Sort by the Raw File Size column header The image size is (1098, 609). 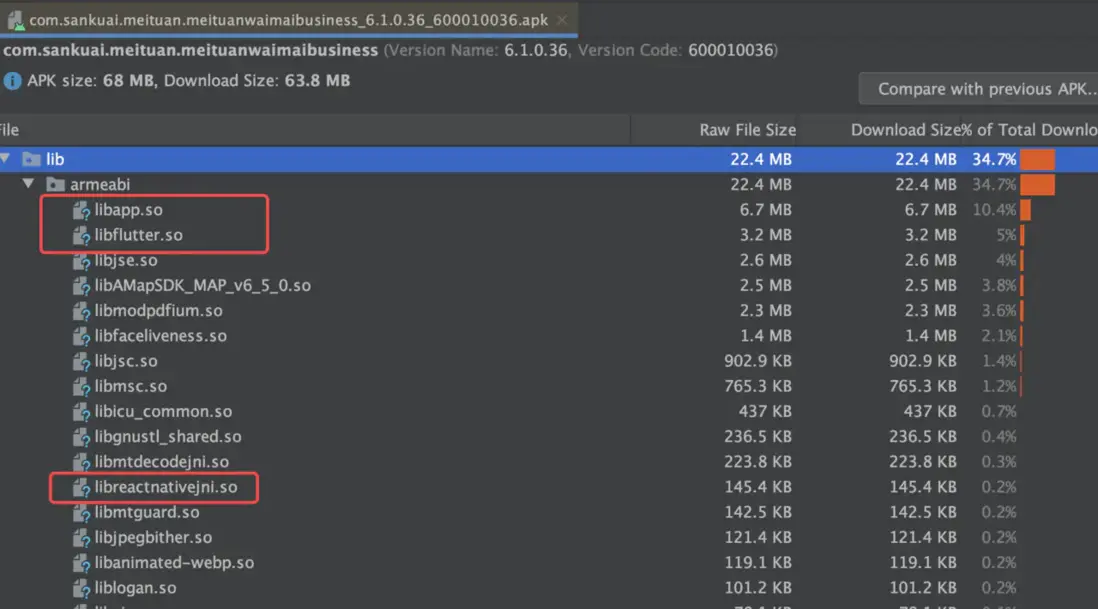[747, 130]
